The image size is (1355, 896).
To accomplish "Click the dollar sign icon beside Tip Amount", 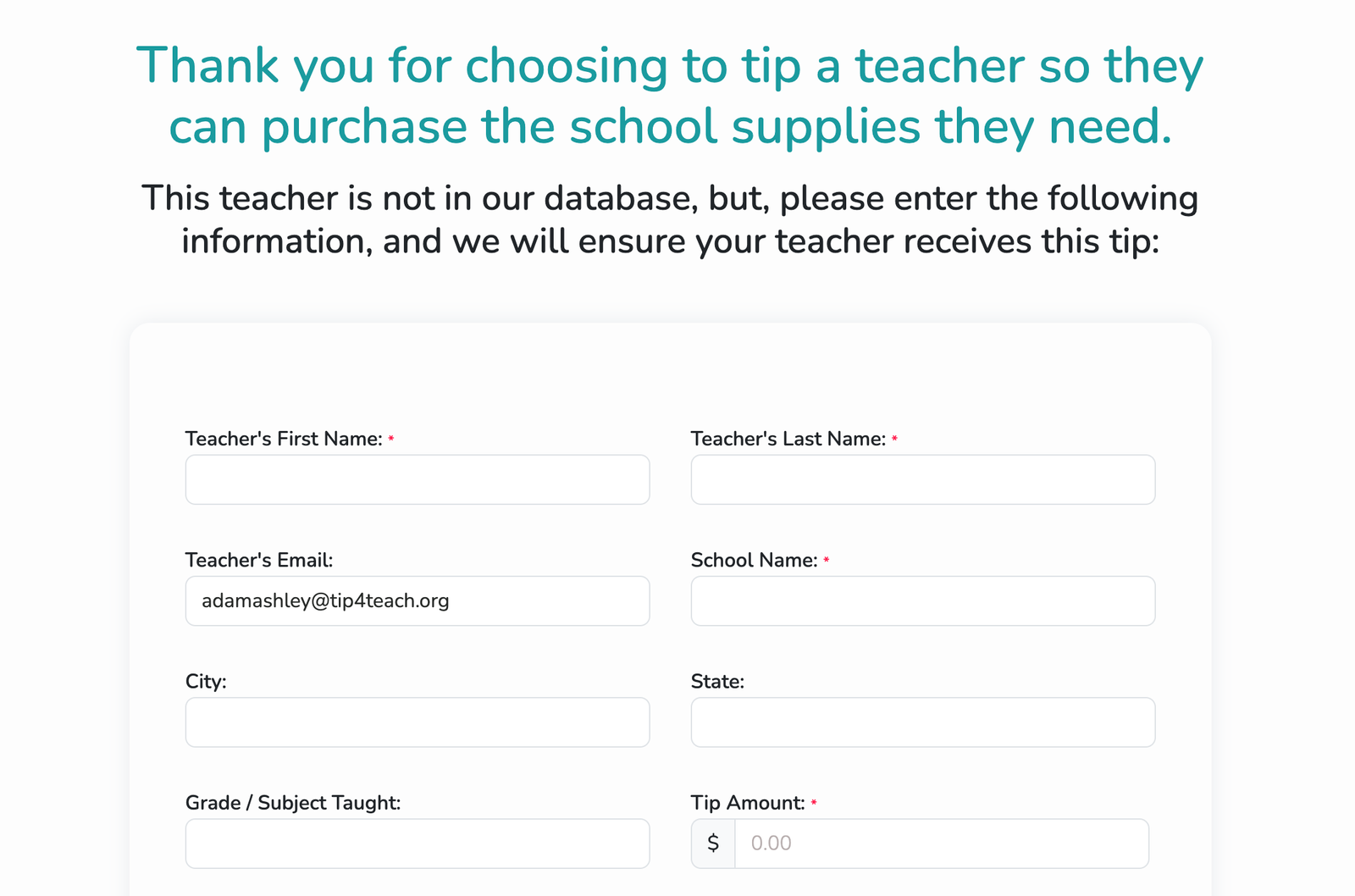I will click(713, 843).
